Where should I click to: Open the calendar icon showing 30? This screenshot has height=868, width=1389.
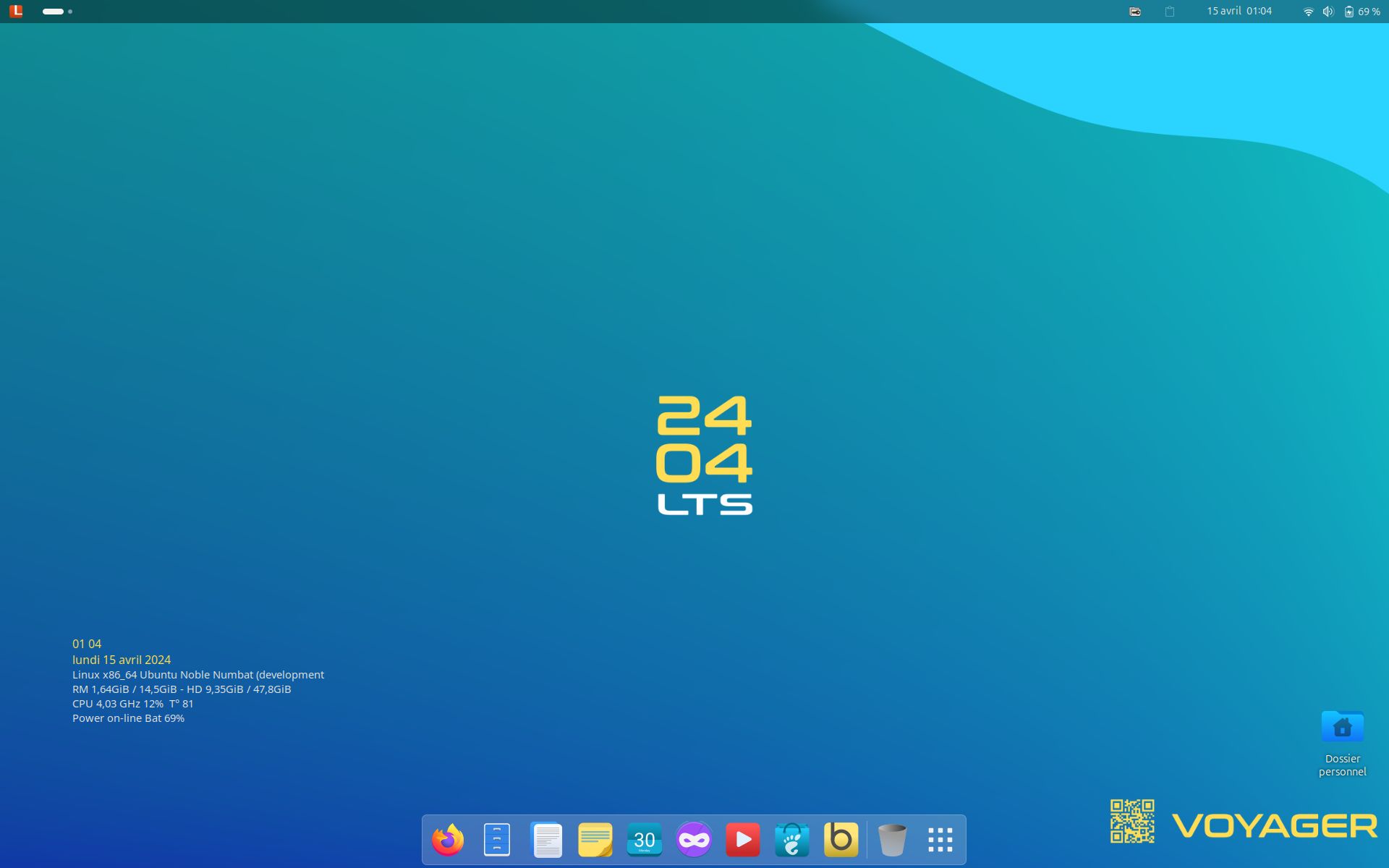click(x=645, y=840)
